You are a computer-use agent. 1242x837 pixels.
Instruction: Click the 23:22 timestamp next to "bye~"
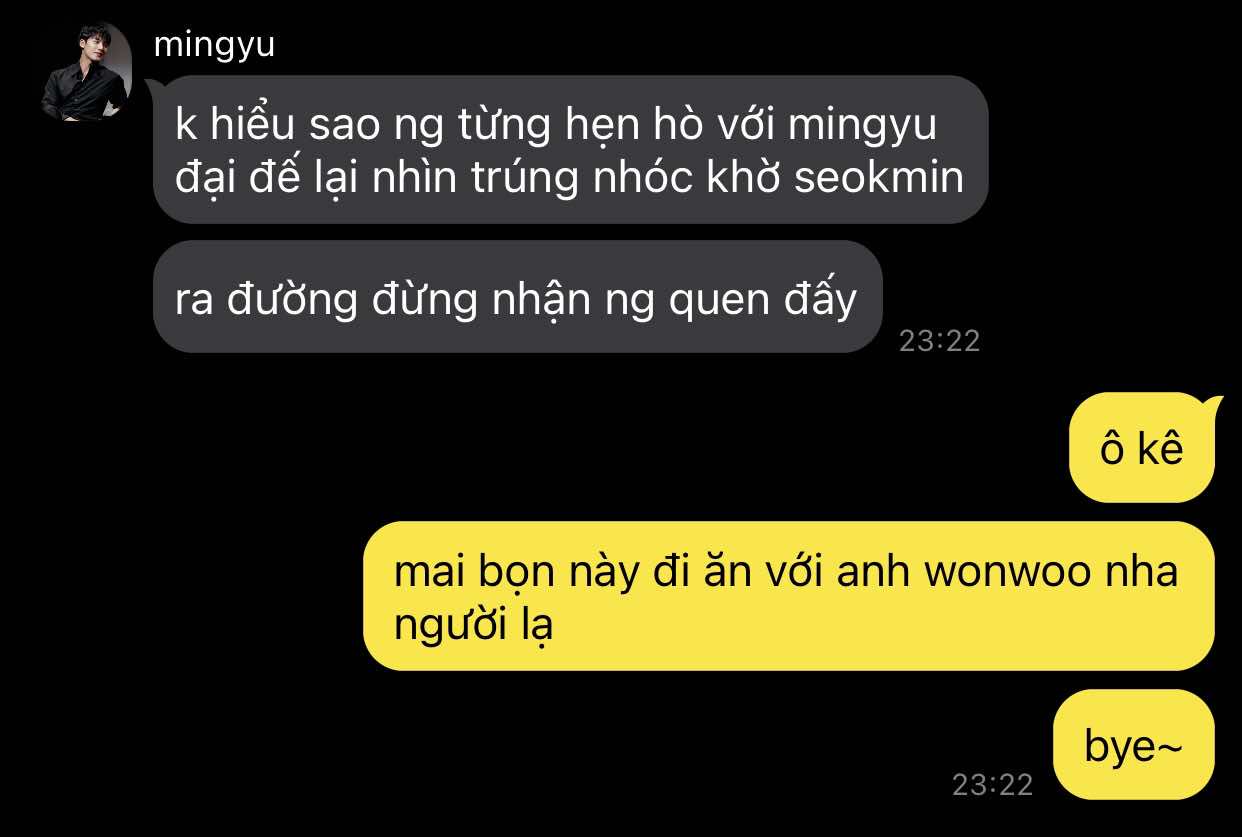click(x=991, y=785)
